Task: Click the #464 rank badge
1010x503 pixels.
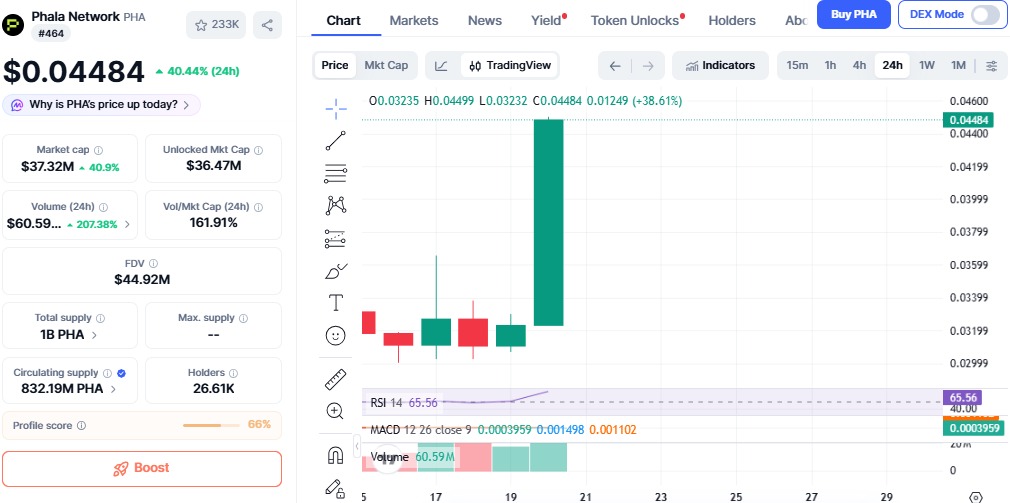Action: (x=51, y=33)
